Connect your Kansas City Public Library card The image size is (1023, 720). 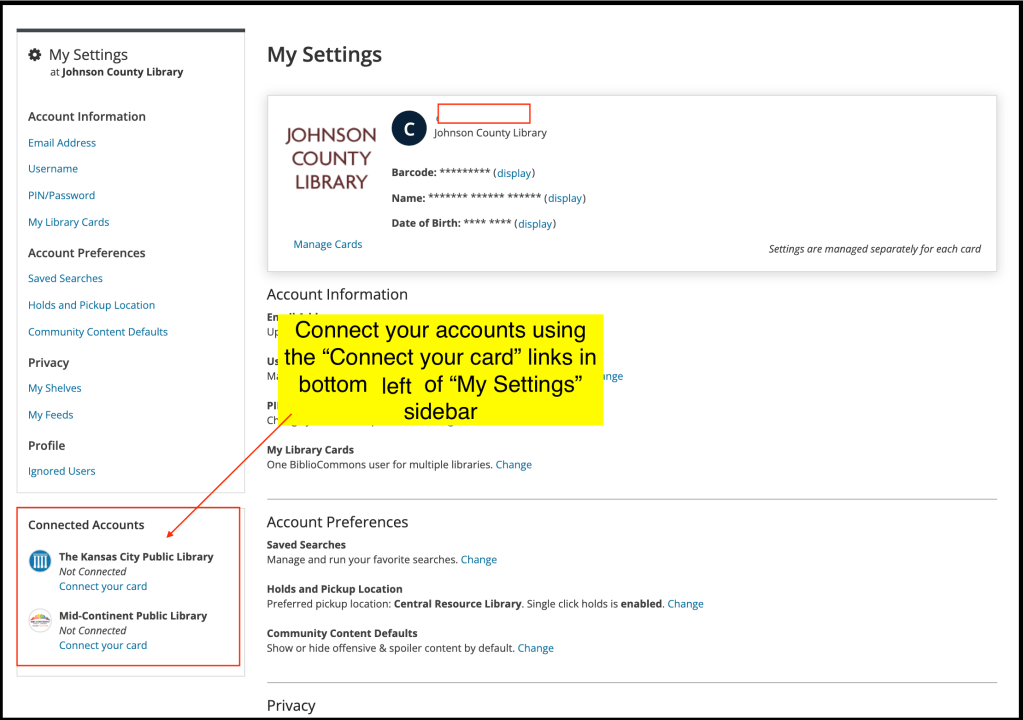(103, 586)
